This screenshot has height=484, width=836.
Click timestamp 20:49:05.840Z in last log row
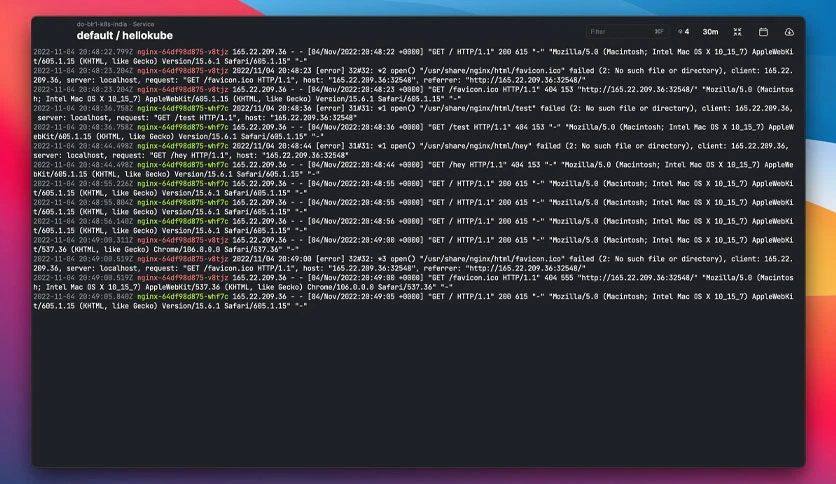[83, 296]
